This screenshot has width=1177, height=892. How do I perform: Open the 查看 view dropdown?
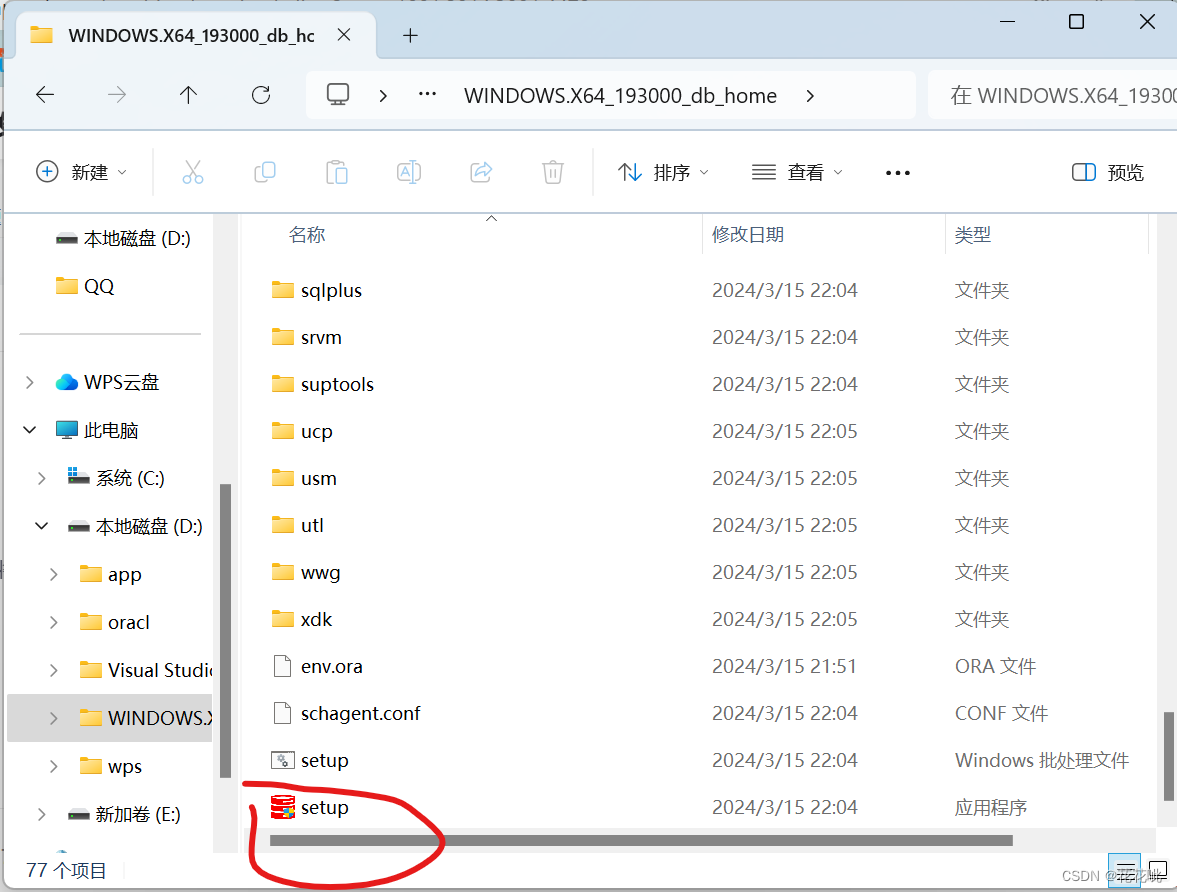[797, 173]
